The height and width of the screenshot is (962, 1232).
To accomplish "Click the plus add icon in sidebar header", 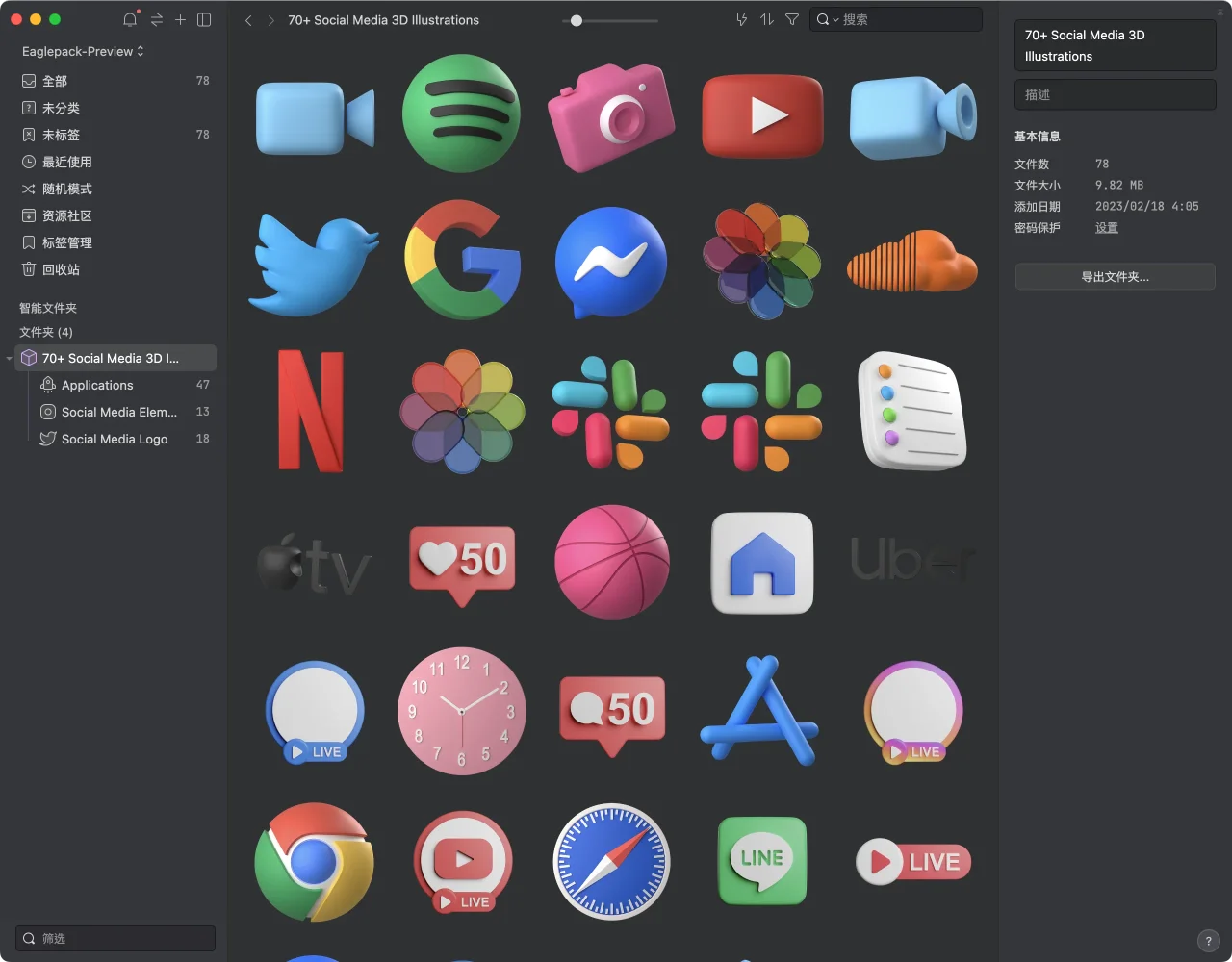I will click(180, 19).
